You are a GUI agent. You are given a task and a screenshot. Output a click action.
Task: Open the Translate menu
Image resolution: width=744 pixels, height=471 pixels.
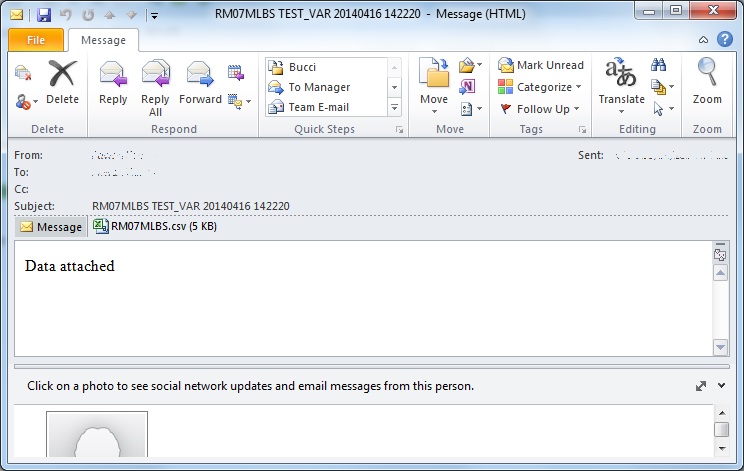coord(622,86)
